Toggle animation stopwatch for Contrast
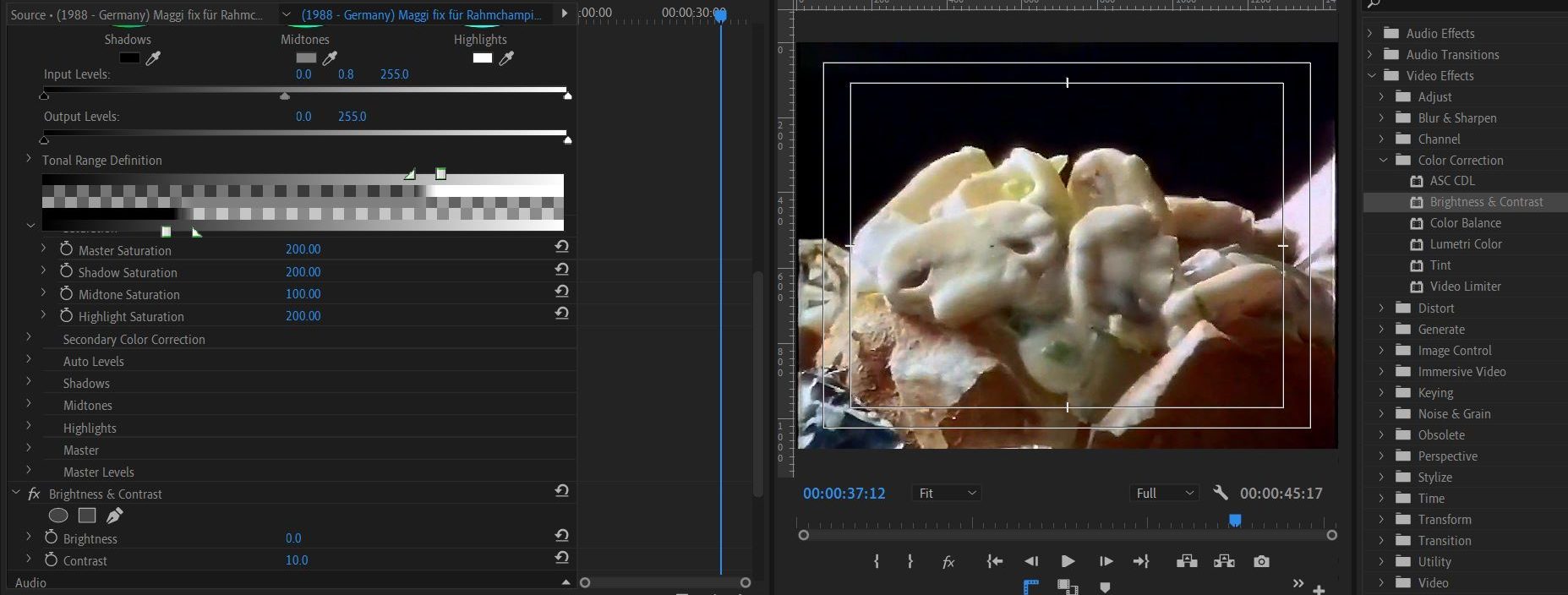The image size is (1568, 595). coord(51,559)
